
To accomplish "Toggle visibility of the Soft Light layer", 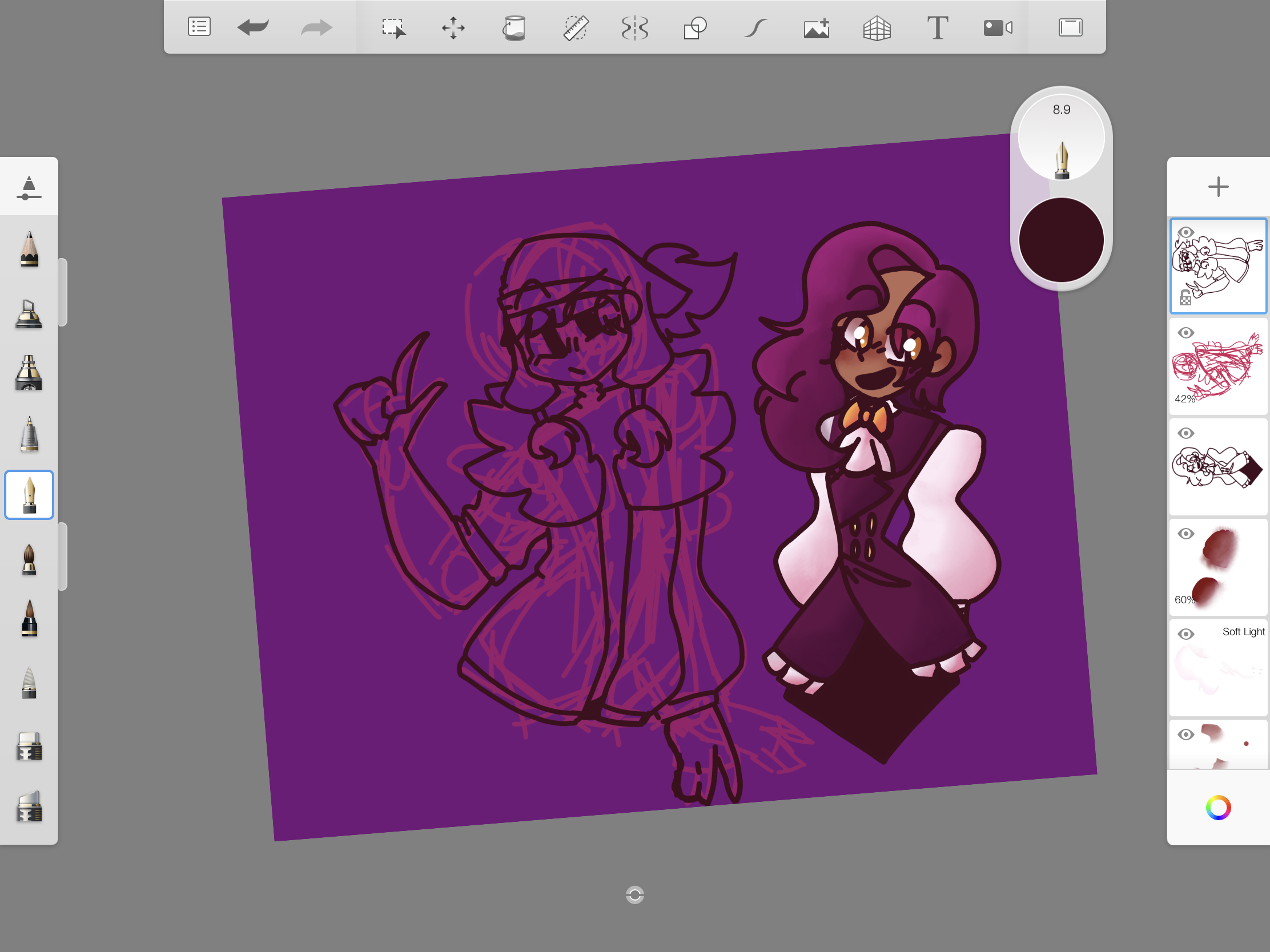I will [1185, 634].
